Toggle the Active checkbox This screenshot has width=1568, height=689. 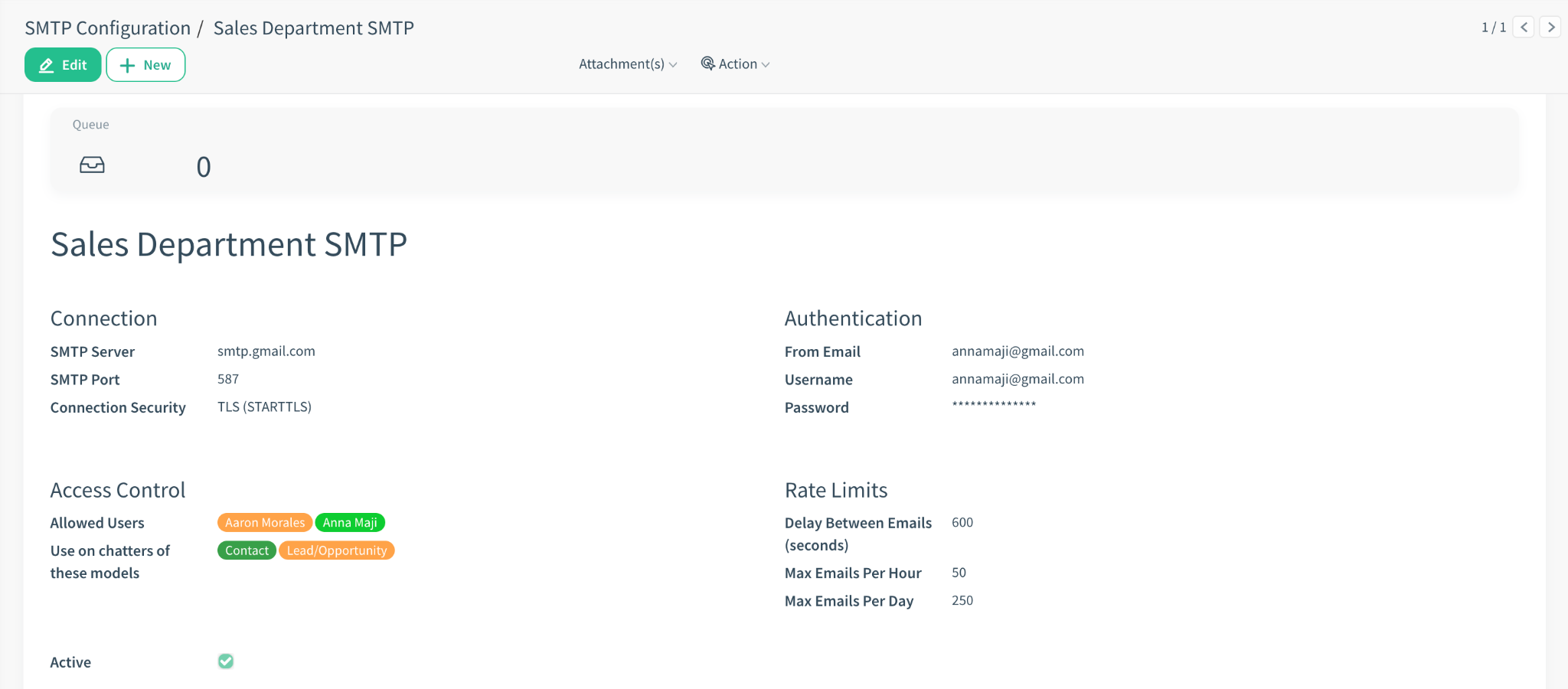(226, 661)
